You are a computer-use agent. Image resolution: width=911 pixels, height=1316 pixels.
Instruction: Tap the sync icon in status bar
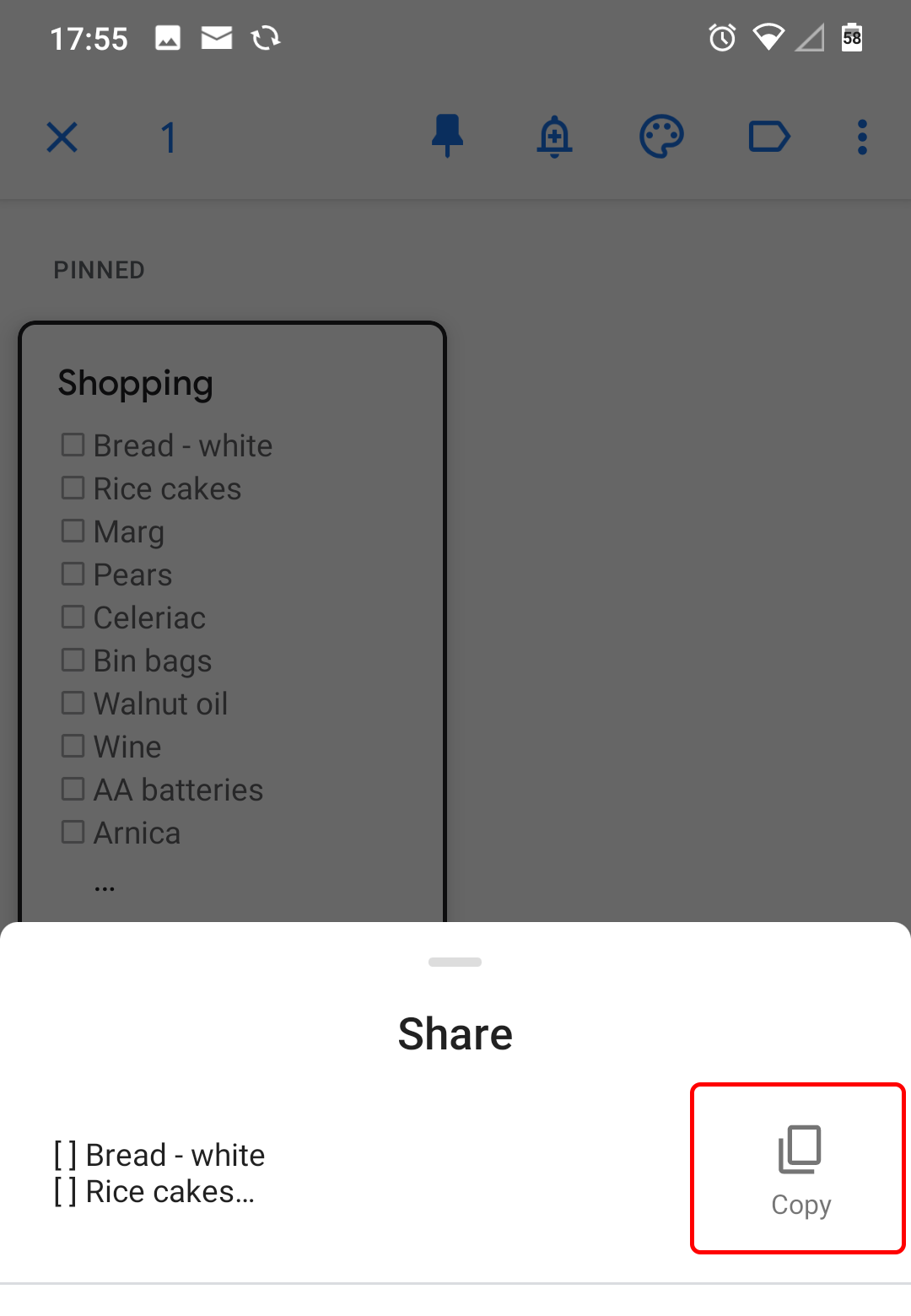click(266, 38)
